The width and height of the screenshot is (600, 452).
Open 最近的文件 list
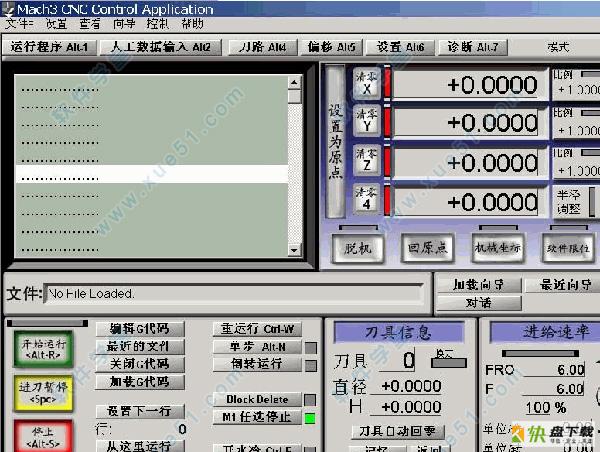pos(140,346)
